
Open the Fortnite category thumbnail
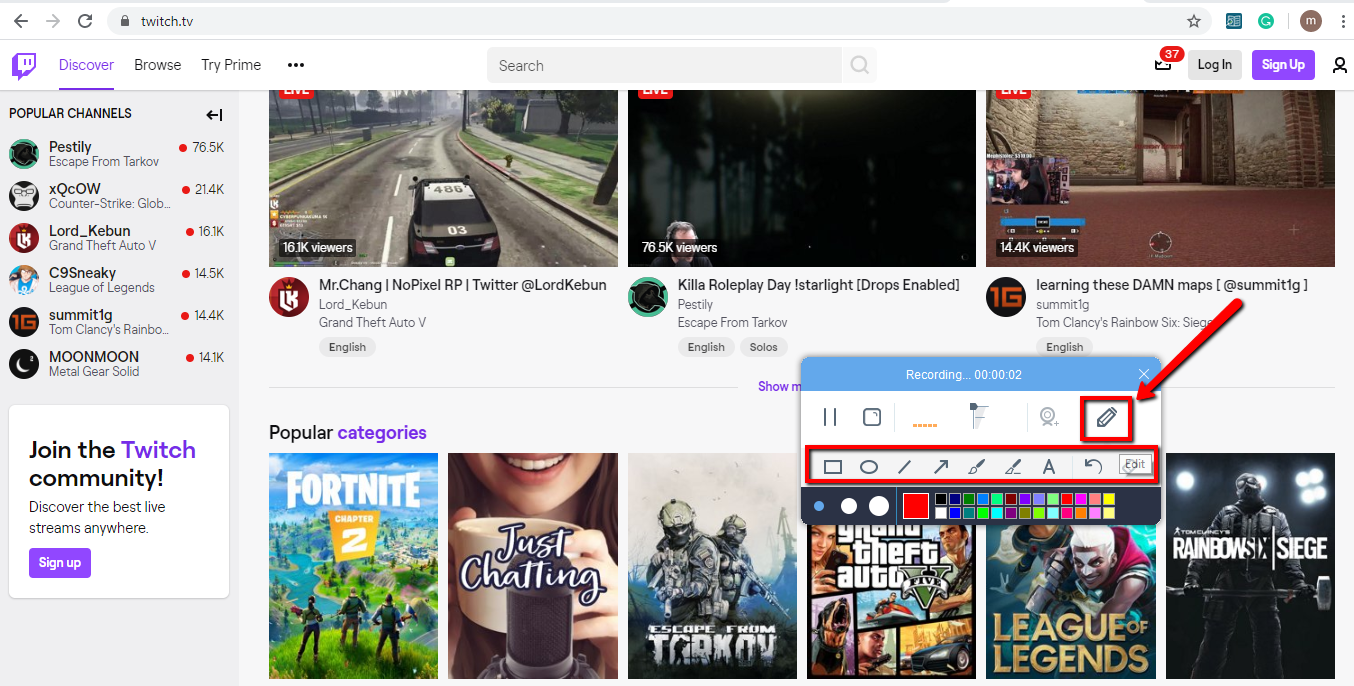(353, 567)
